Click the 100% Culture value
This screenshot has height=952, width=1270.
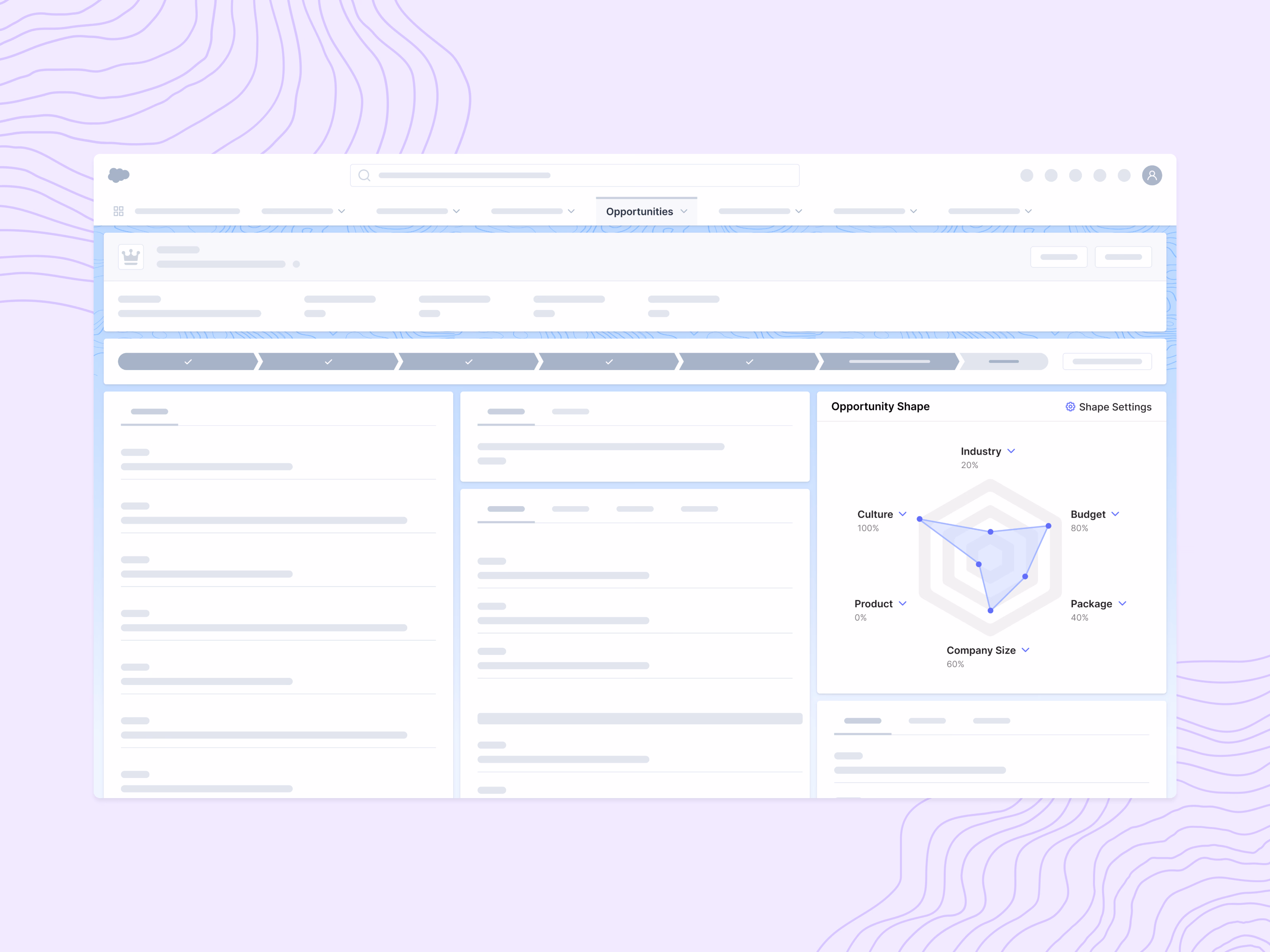pyautogui.click(x=868, y=528)
